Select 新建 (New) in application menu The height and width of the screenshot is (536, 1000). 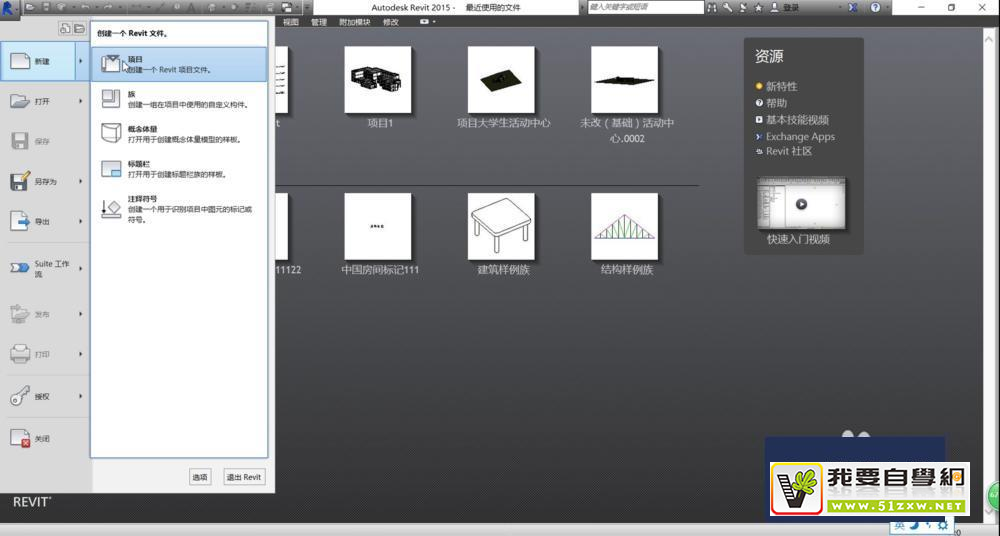(x=38, y=61)
